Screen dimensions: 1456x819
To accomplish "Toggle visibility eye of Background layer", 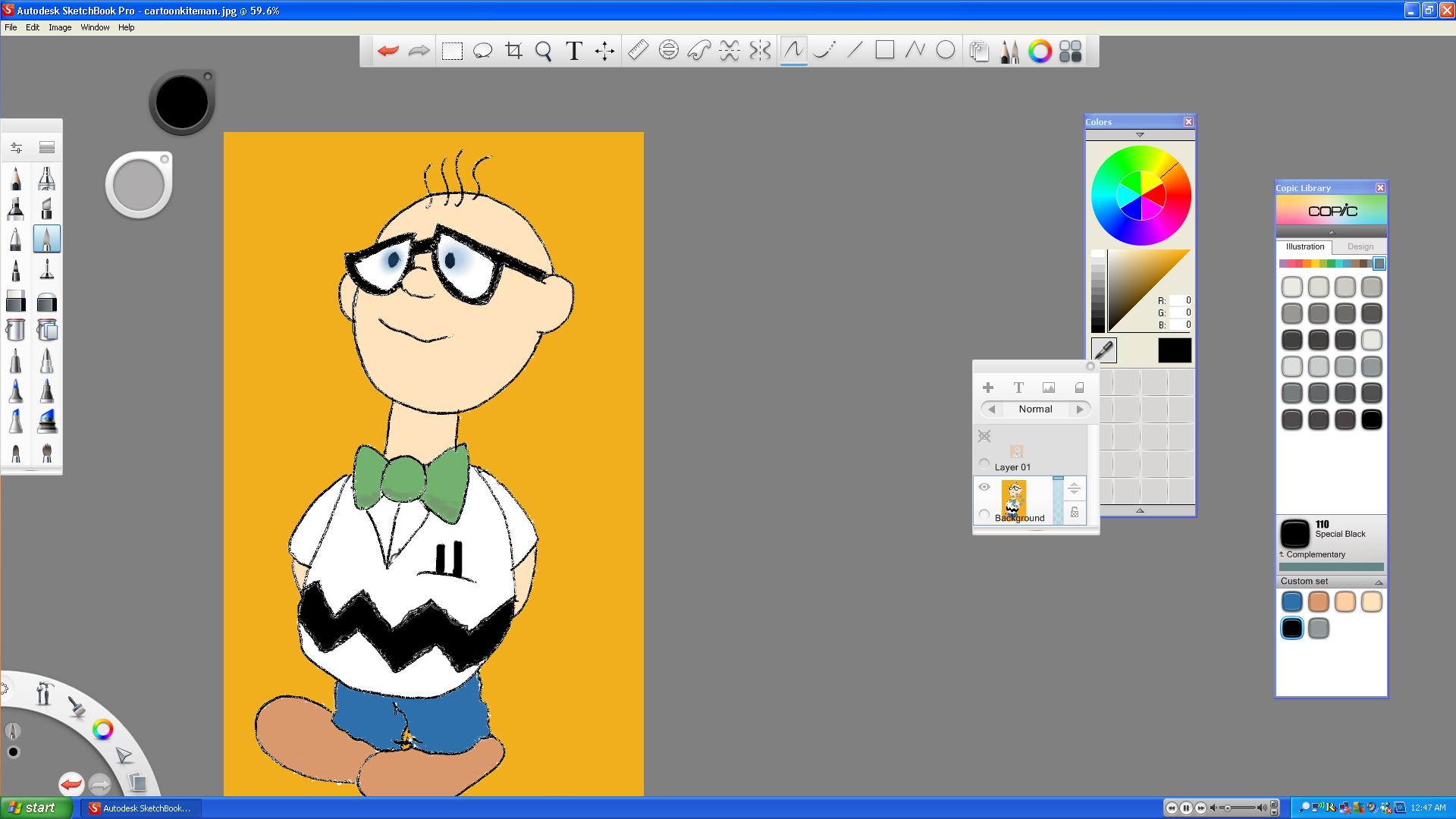I will (984, 487).
